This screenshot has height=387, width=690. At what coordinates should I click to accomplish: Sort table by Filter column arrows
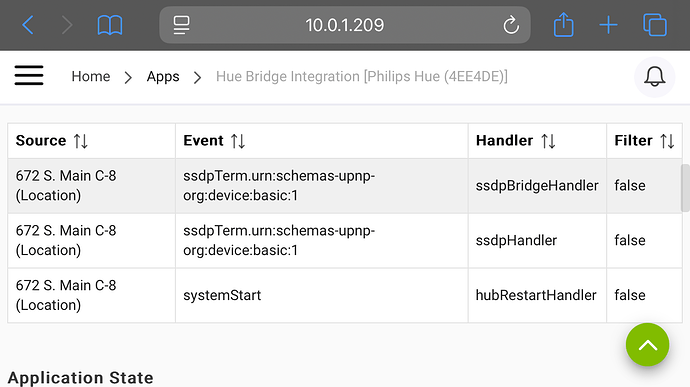667,141
